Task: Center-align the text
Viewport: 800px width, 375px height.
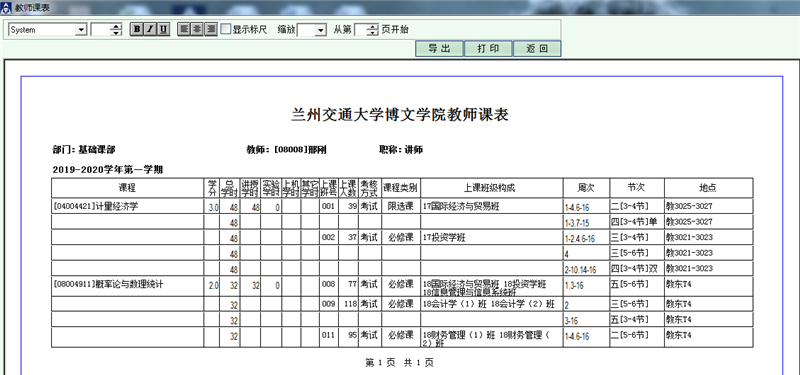Action: (x=197, y=30)
